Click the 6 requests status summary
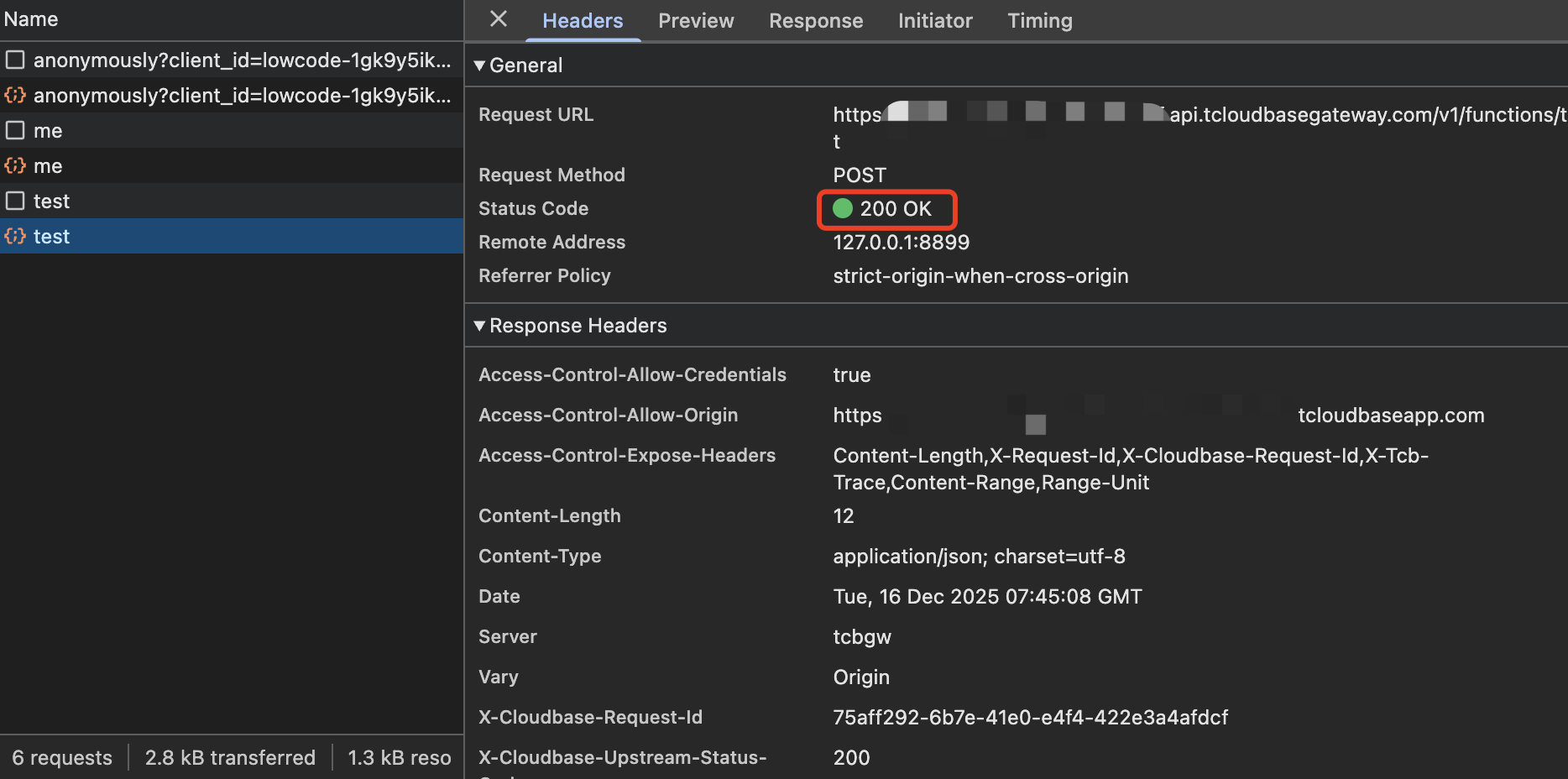Screen dimensions: 1568x779 coord(62,758)
